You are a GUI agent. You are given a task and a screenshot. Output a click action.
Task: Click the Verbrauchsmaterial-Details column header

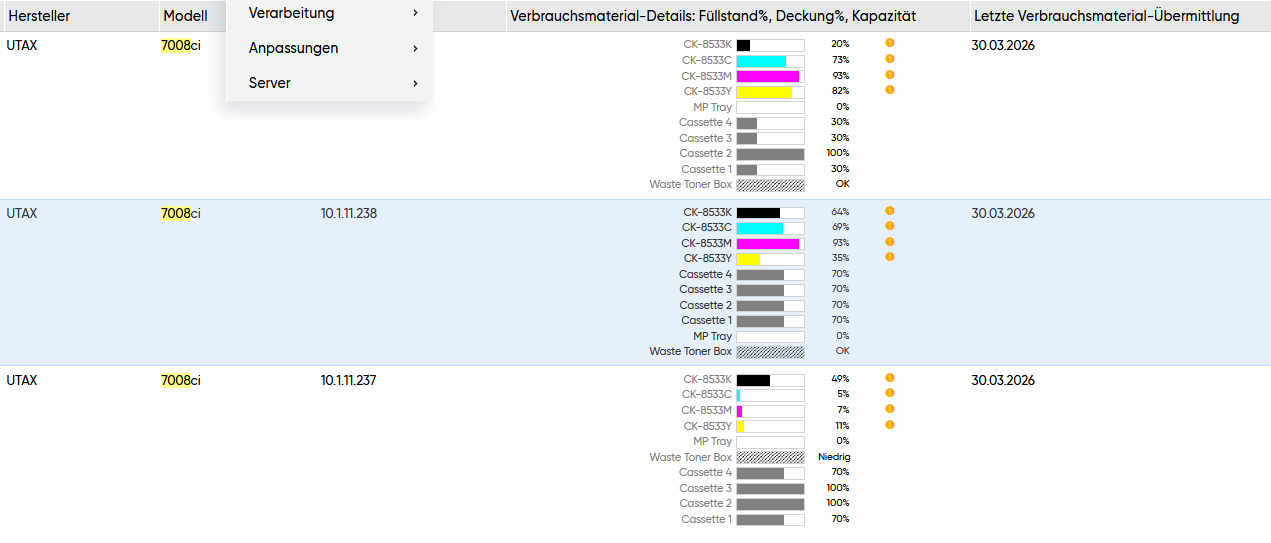click(712, 16)
